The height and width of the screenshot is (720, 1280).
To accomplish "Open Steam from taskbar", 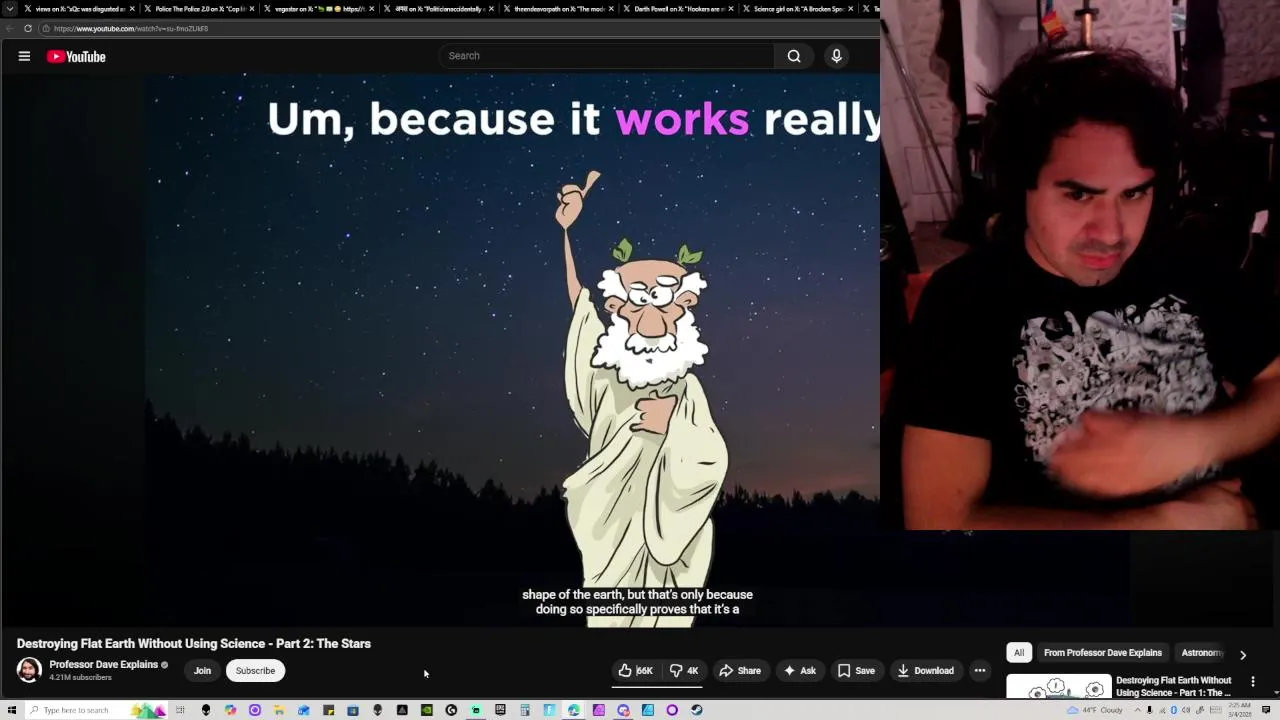I will (696, 710).
